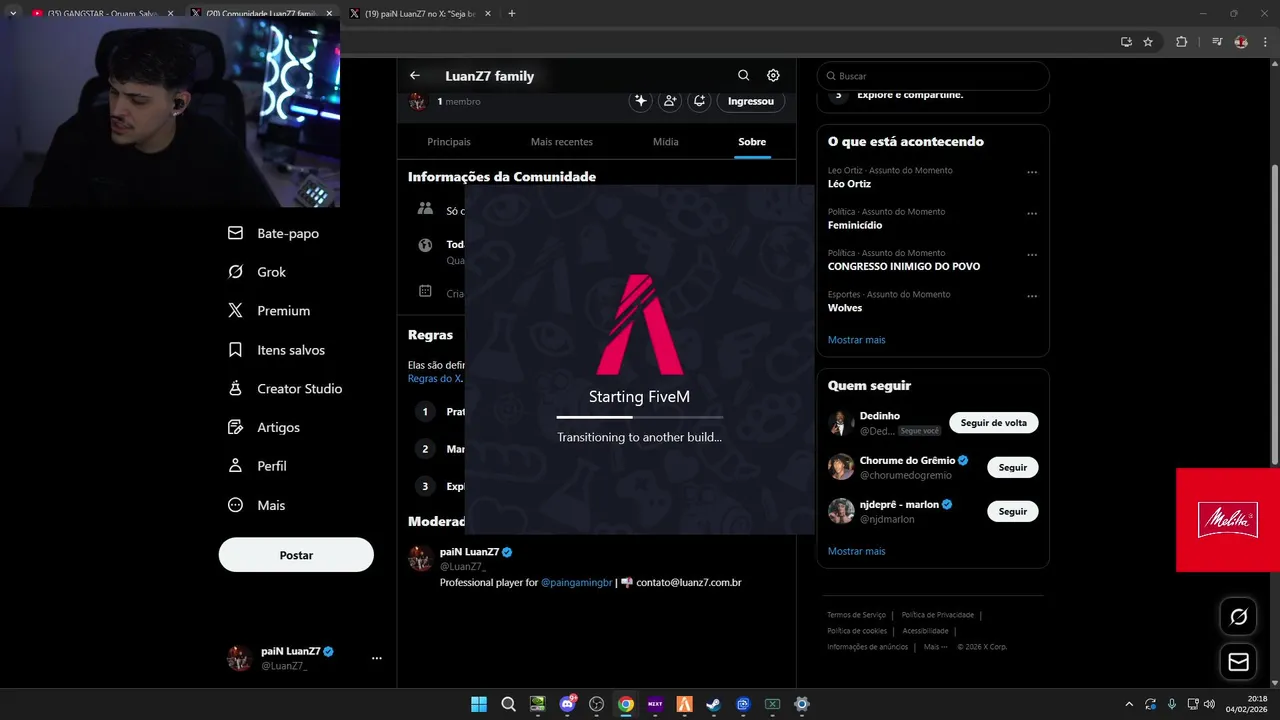Open Termos de Serviço footer link
The width and height of the screenshot is (1280, 720).
pos(857,615)
